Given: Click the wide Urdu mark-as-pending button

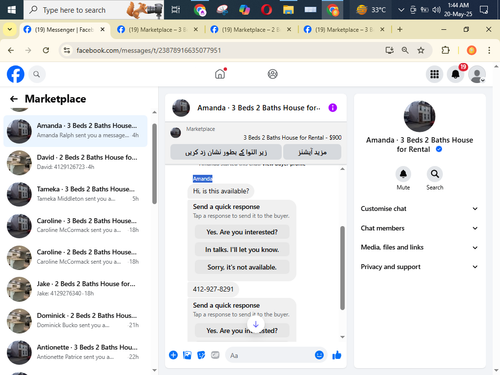Looking at the screenshot, I should 226,152.
